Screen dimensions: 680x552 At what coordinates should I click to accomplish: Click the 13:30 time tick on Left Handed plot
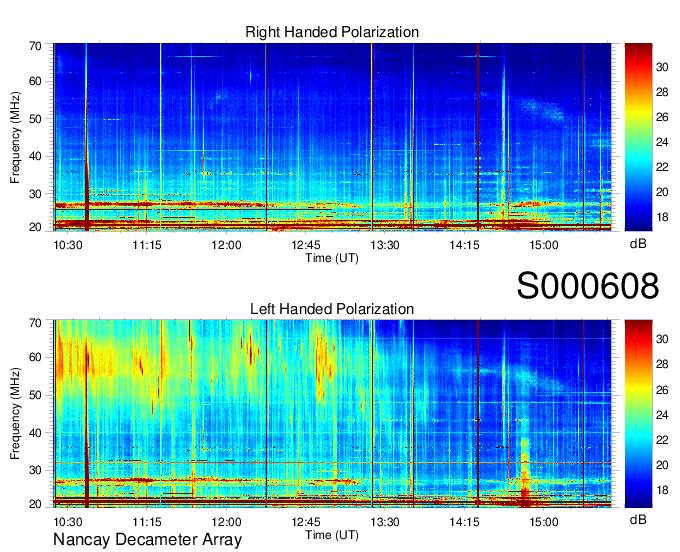pyautogui.click(x=385, y=522)
